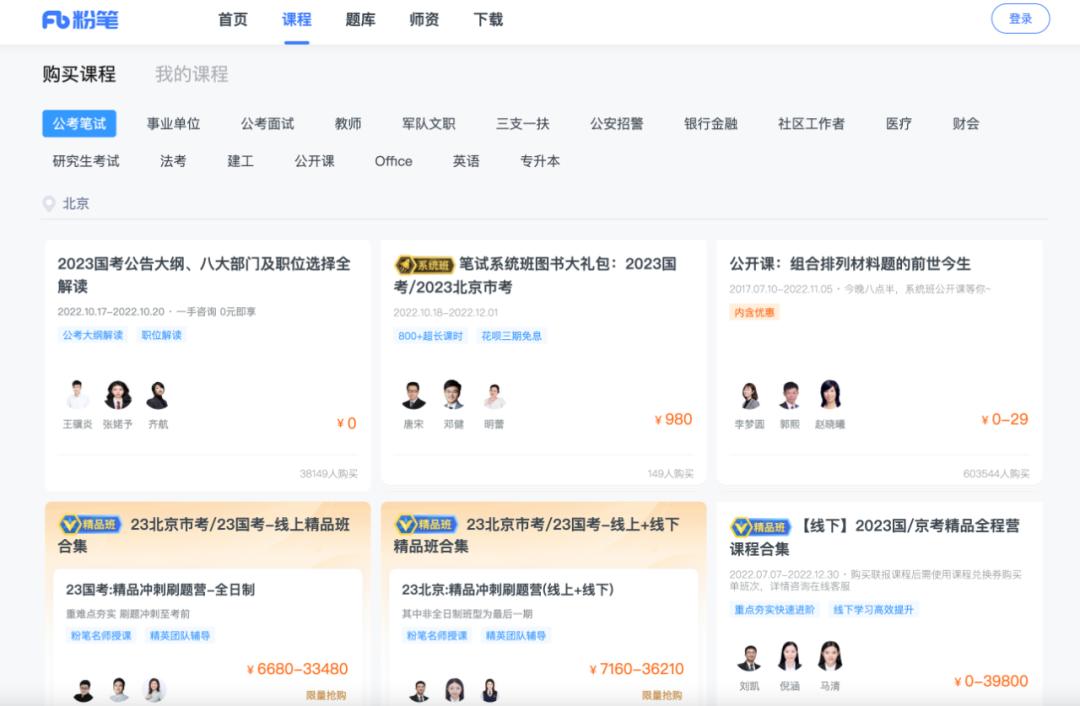Click teacher 邓健's avatar
The image size is (1080, 706).
tap(453, 396)
